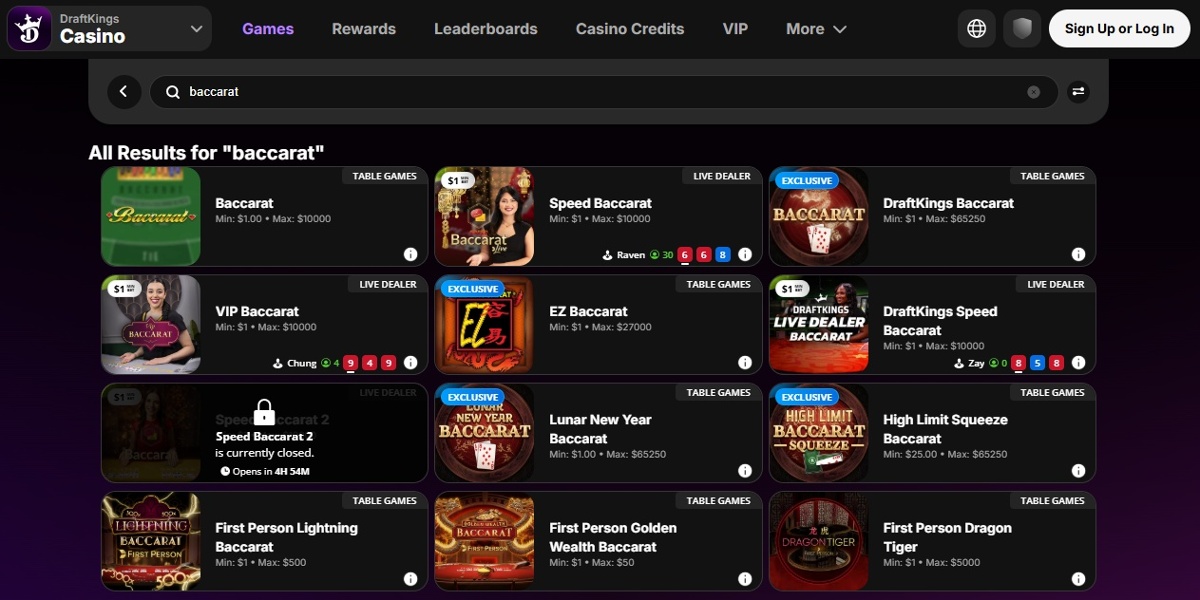Open the Games tab
Viewport: 1200px width, 600px height.
coord(268,29)
